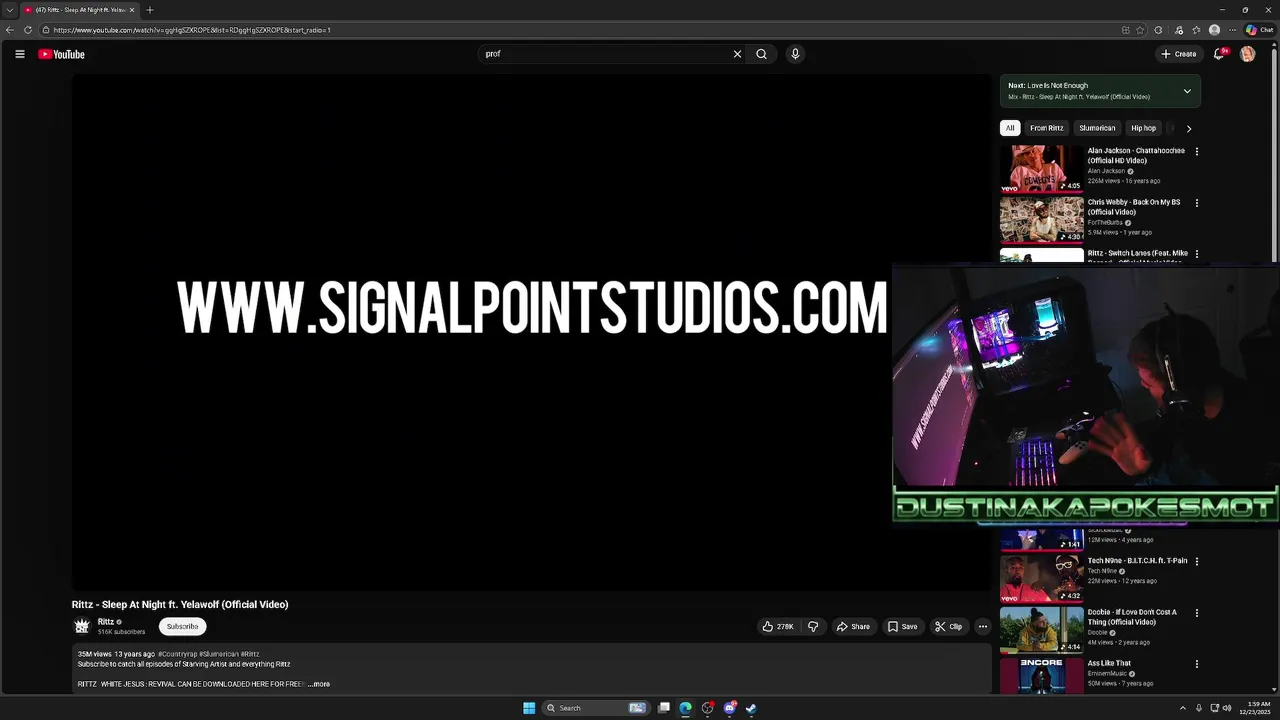Viewport: 1280px width, 720px height.
Task: Expand description with ...more
Action: point(319,684)
